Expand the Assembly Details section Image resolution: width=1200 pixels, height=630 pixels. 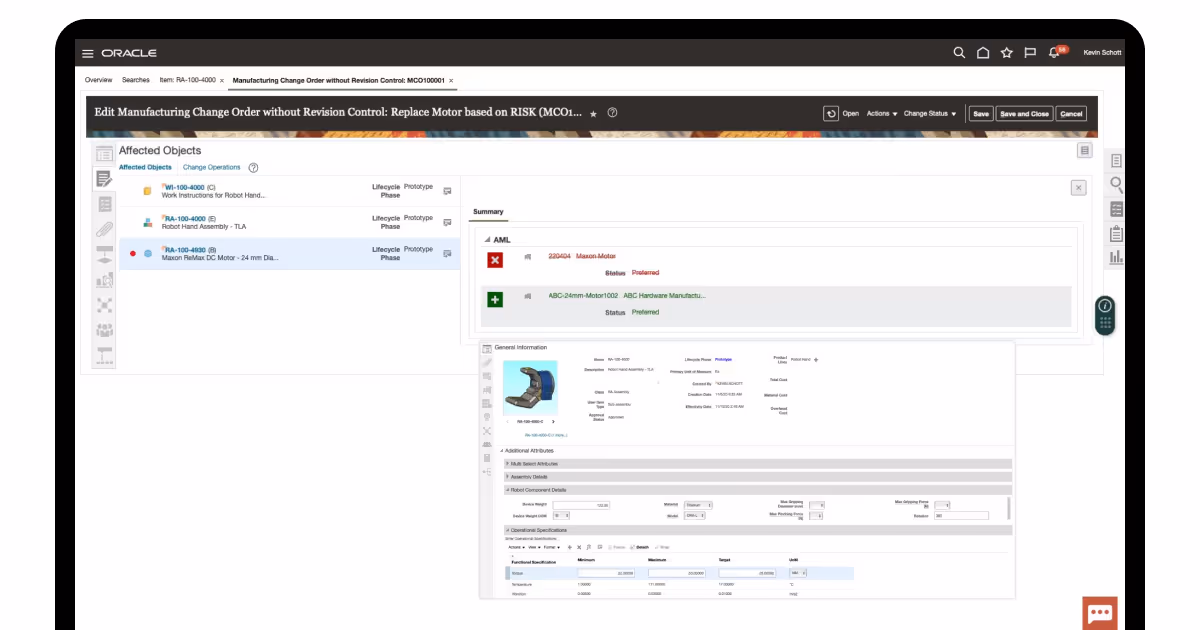pyautogui.click(x=507, y=477)
